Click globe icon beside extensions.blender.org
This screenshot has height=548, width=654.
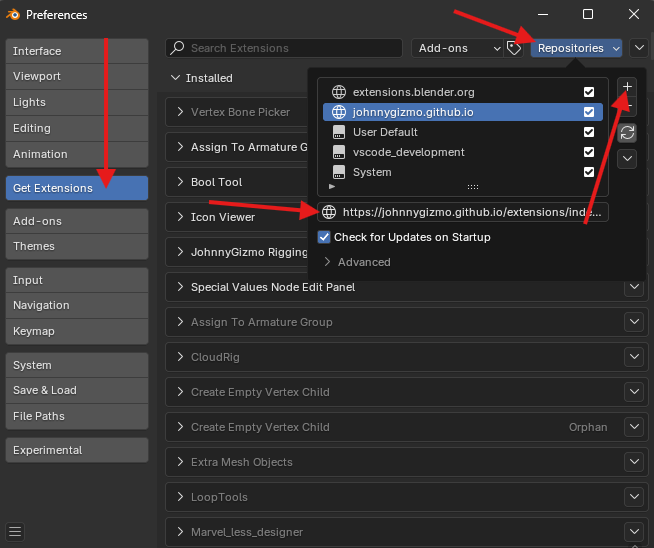tap(339, 92)
